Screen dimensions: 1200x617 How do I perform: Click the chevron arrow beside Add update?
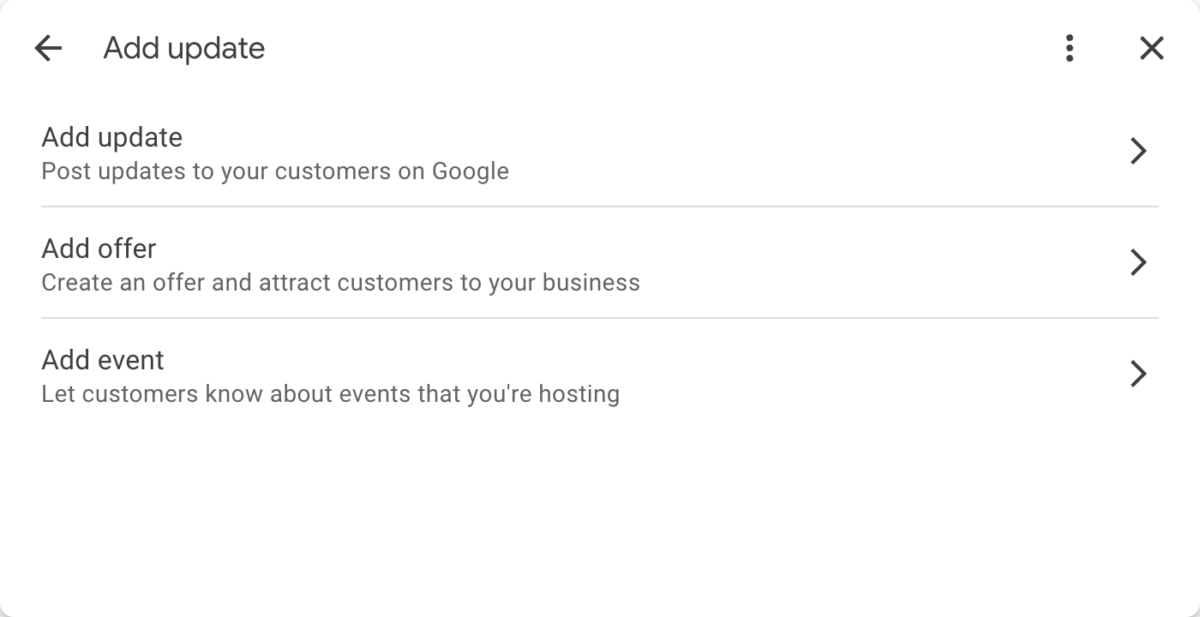1137,151
